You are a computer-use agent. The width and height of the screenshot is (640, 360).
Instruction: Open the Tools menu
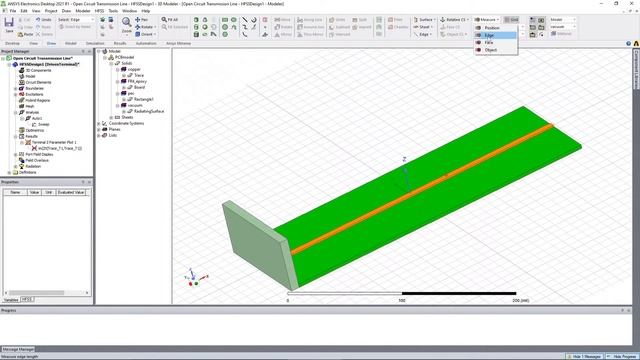pos(113,11)
